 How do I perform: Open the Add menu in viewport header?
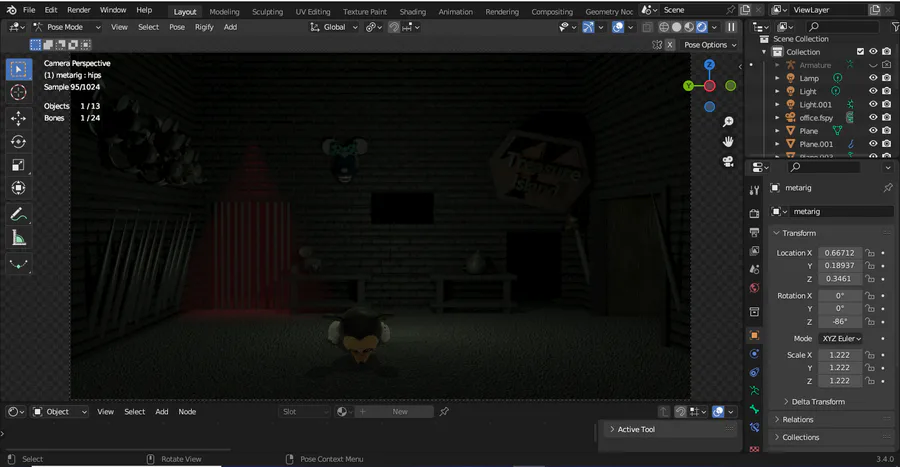pos(230,27)
